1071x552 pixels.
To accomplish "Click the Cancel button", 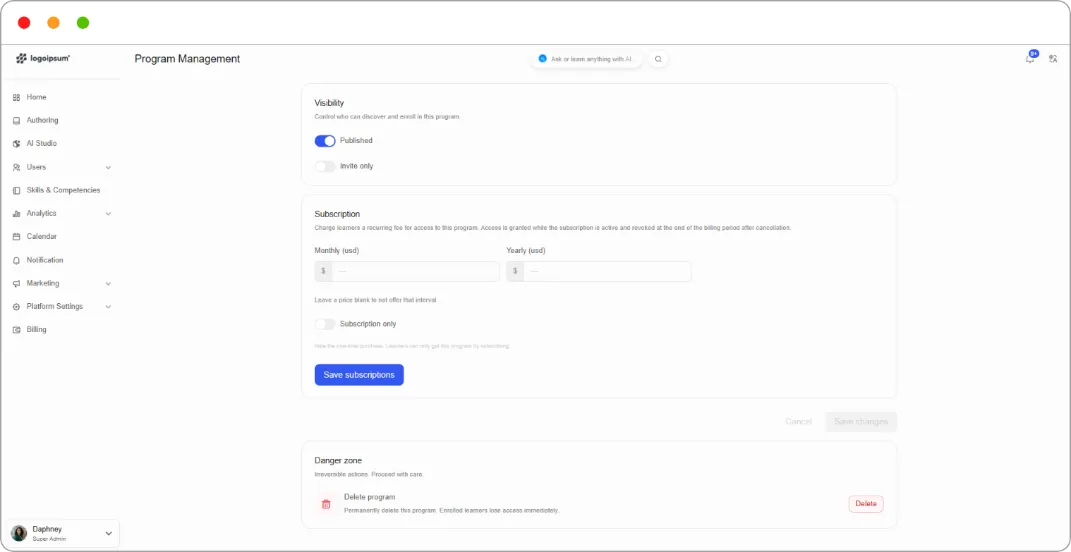I will (798, 422).
